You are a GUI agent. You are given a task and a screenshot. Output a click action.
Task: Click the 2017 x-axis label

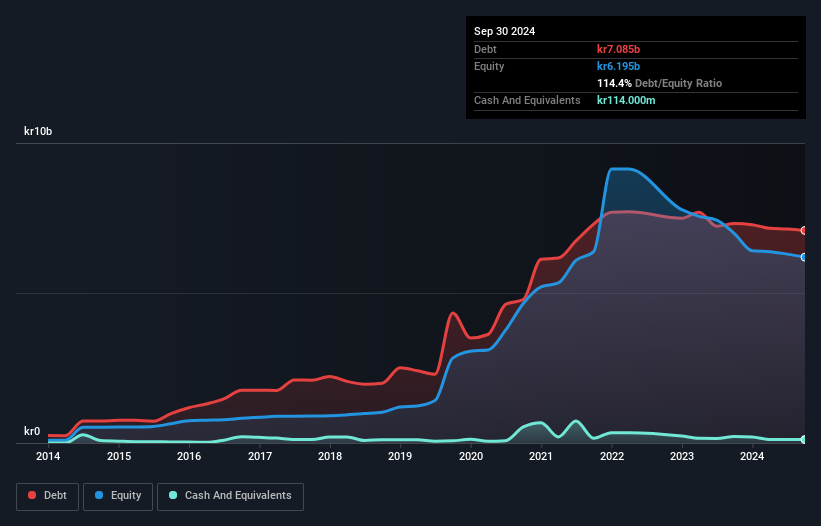[x=260, y=456]
